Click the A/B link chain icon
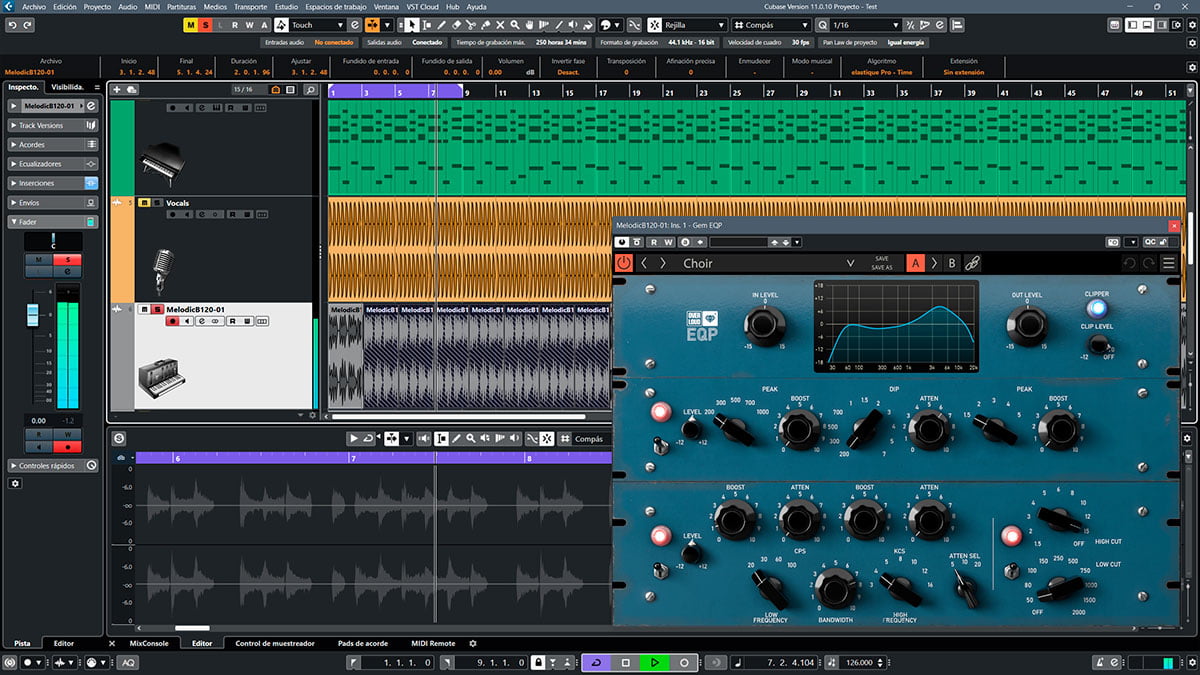The width and height of the screenshot is (1200, 675). 972,263
